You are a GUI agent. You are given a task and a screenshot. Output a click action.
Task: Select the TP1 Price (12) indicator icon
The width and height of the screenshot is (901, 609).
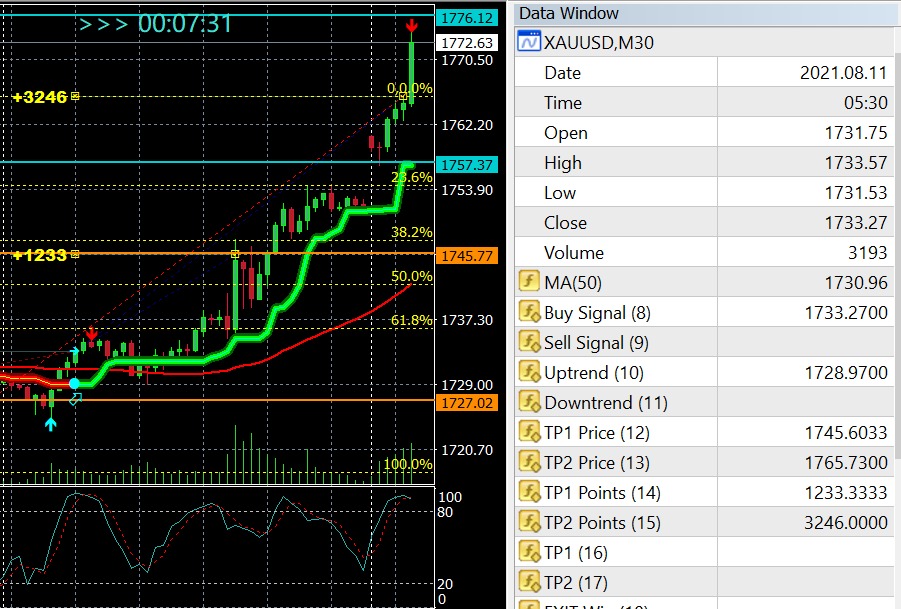click(529, 432)
